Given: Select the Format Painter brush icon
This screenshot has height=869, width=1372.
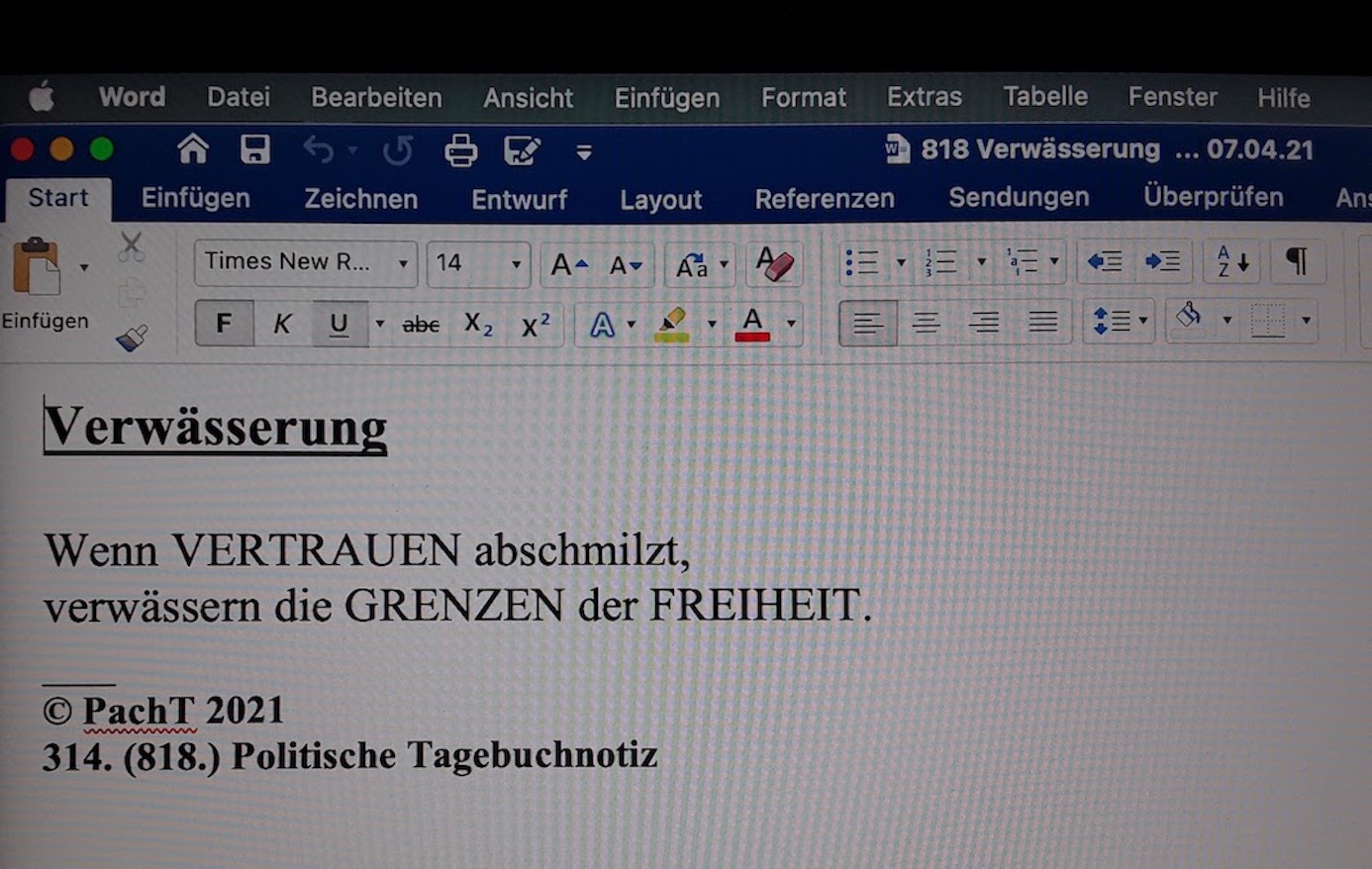Looking at the screenshot, I should coord(132,338).
